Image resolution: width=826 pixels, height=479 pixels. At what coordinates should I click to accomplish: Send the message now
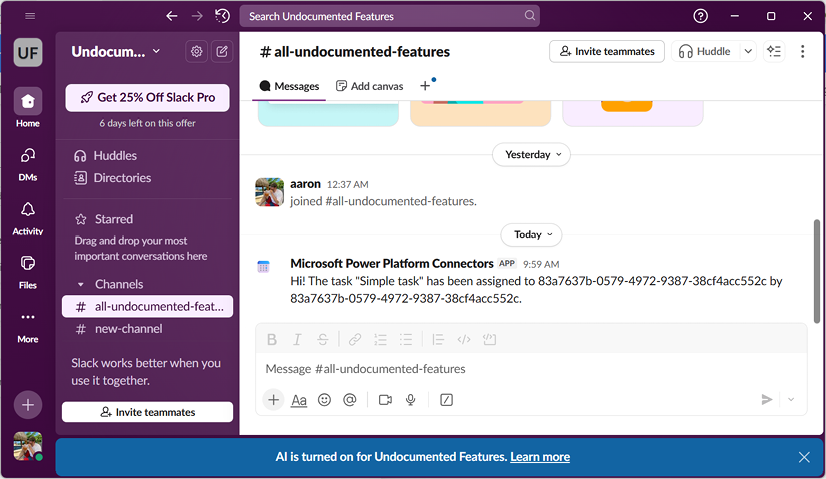pos(767,399)
